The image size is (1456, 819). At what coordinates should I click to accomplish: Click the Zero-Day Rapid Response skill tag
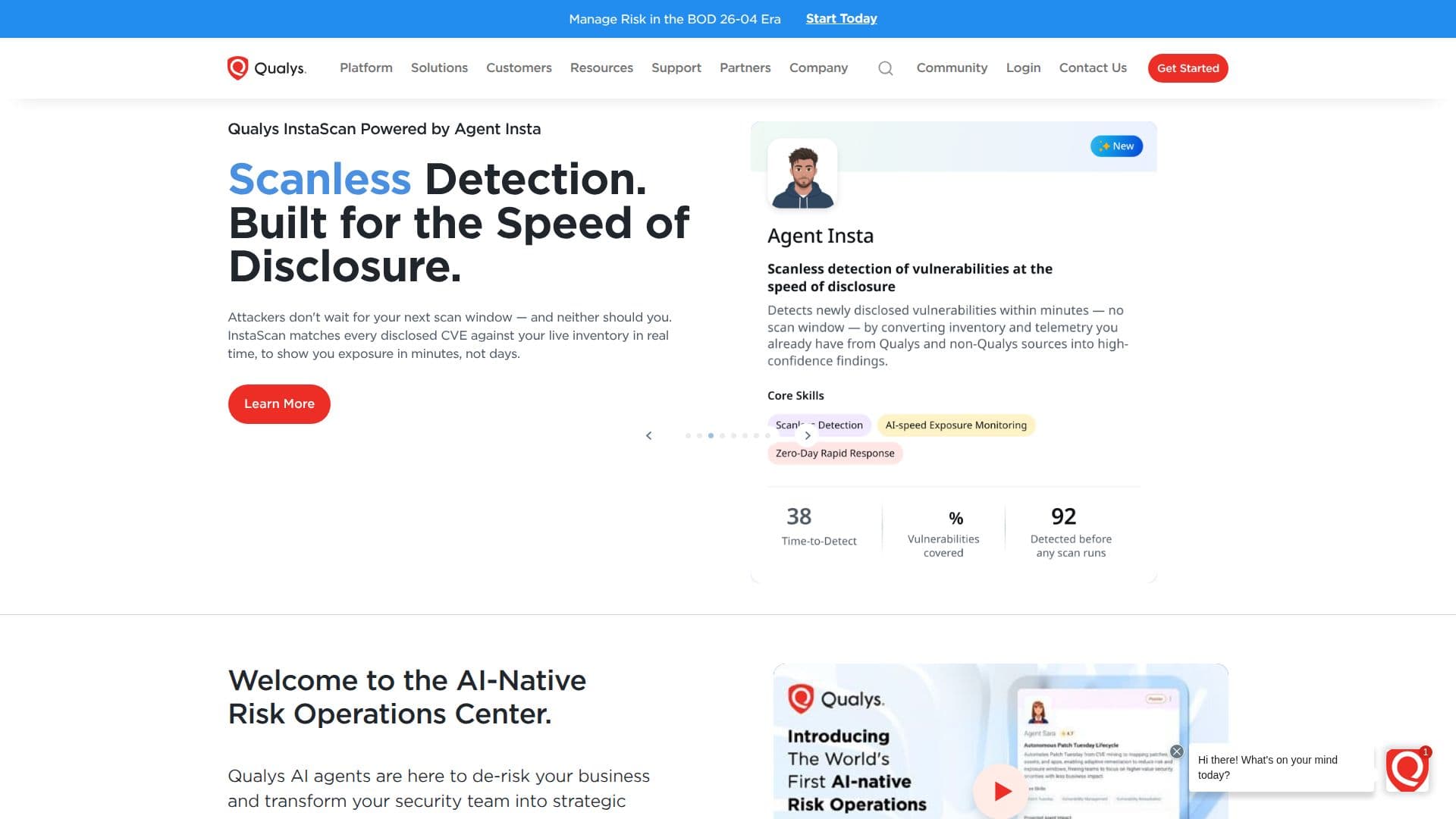(835, 453)
